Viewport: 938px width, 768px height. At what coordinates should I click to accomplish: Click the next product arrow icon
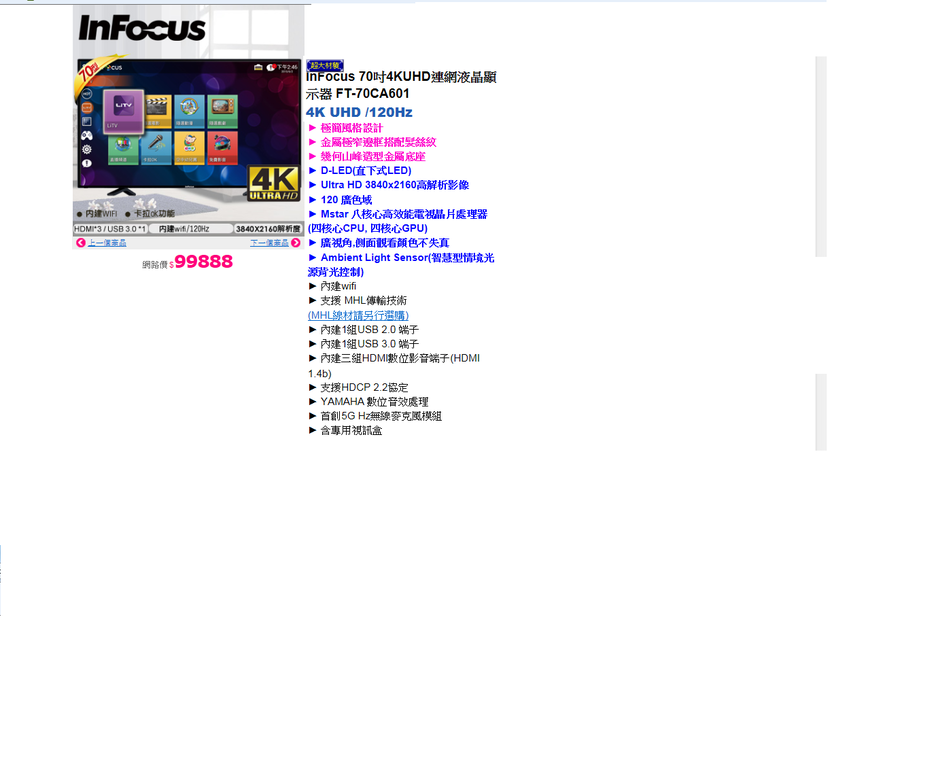click(x=296, y=243)
